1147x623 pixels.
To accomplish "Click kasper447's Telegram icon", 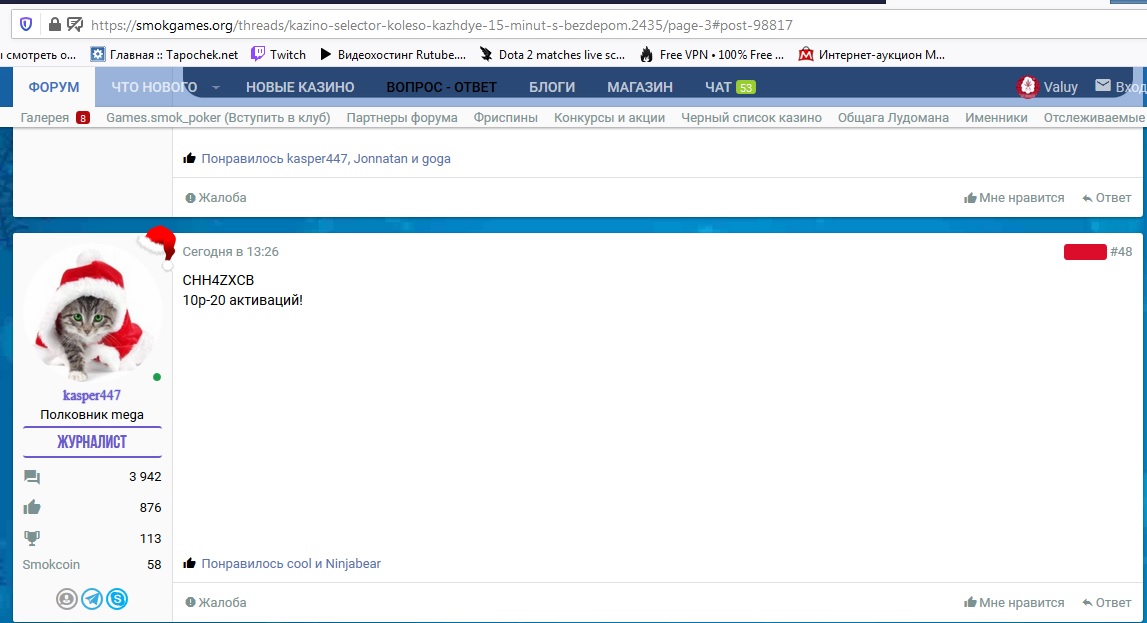I will pyautogui.click(x=92, y=599).
